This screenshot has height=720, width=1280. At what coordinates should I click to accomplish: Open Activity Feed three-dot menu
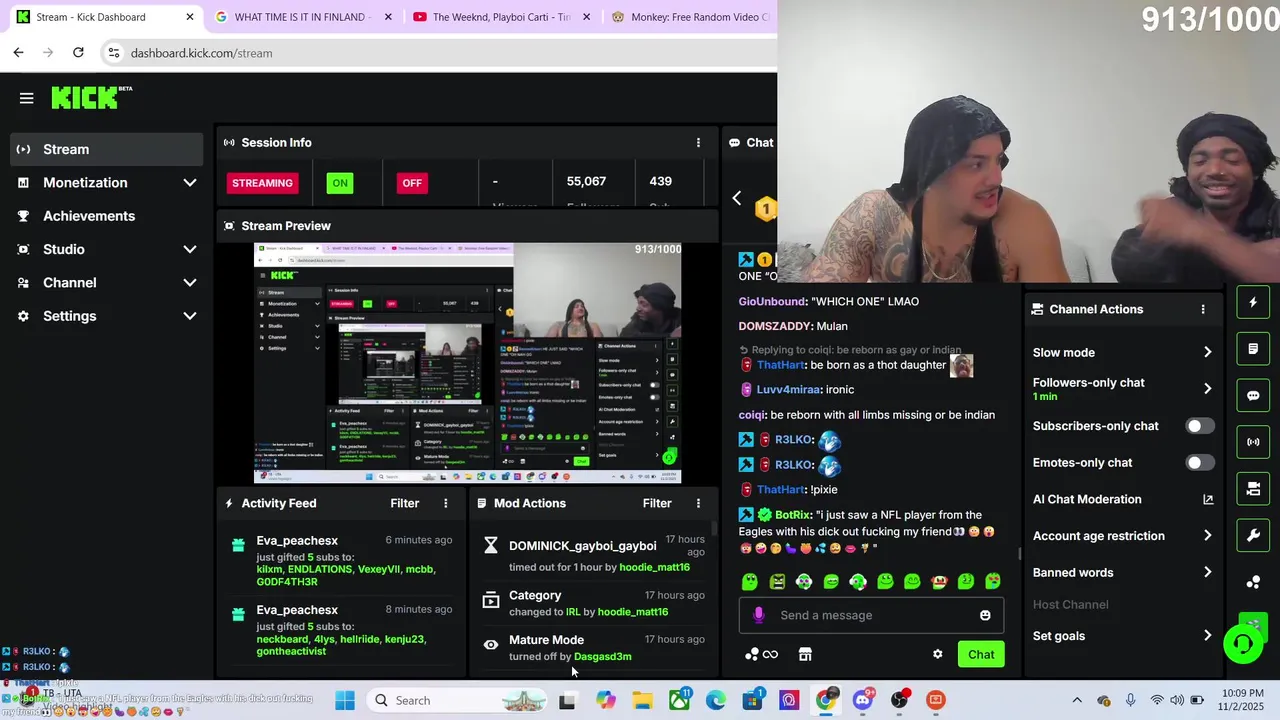click(446, 503)
